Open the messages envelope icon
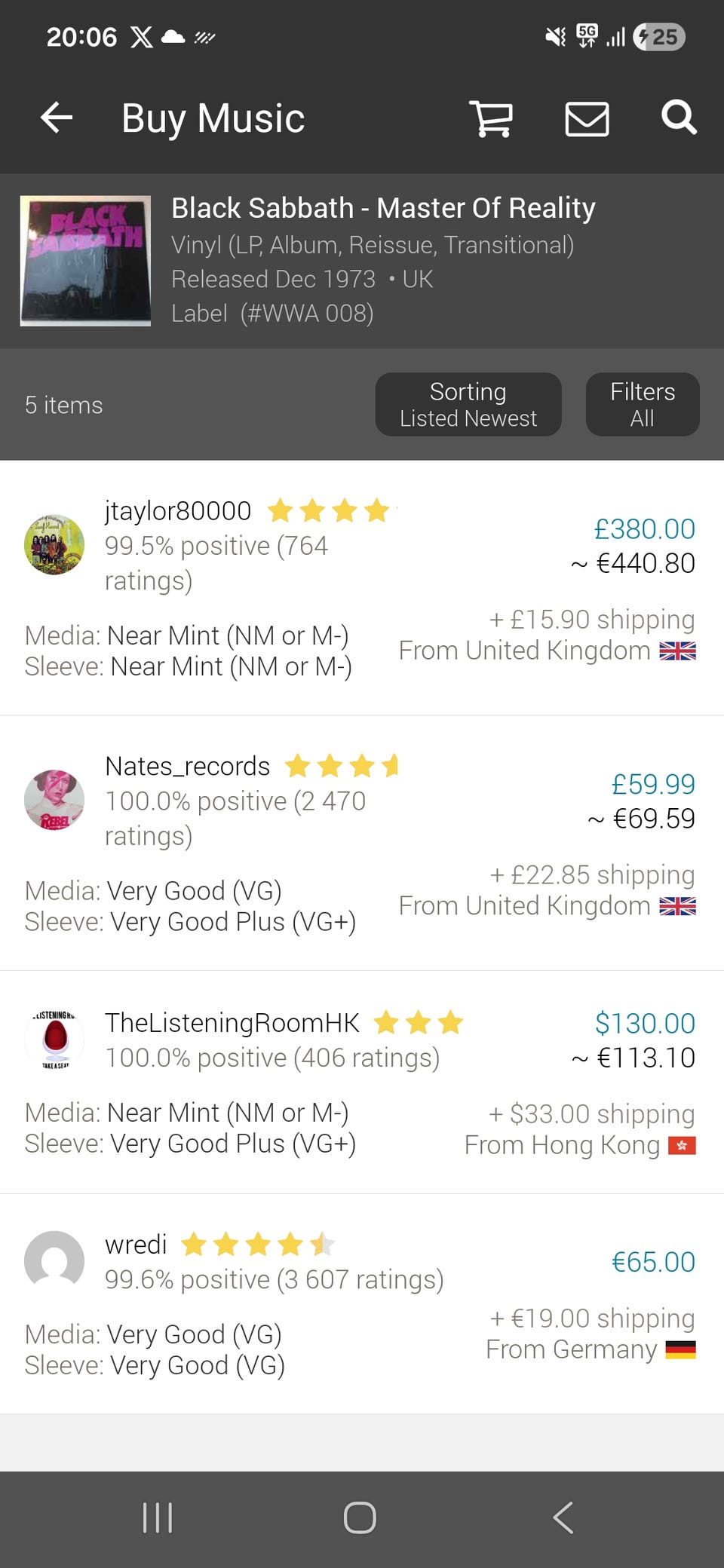This screenshot has width=724, height=1568. click(587, 119)
